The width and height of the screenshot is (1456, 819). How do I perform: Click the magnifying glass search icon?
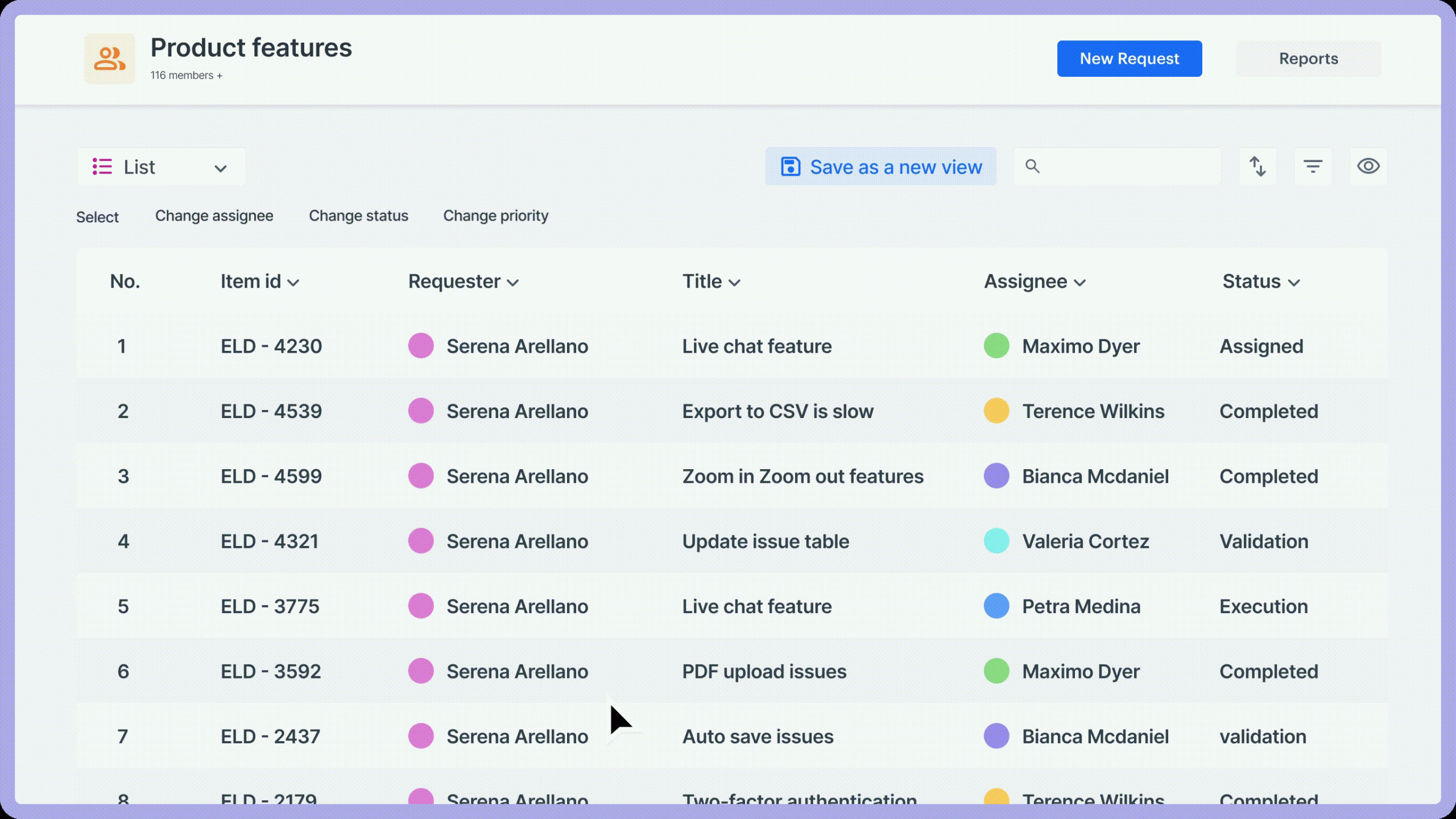point(1032,167)
